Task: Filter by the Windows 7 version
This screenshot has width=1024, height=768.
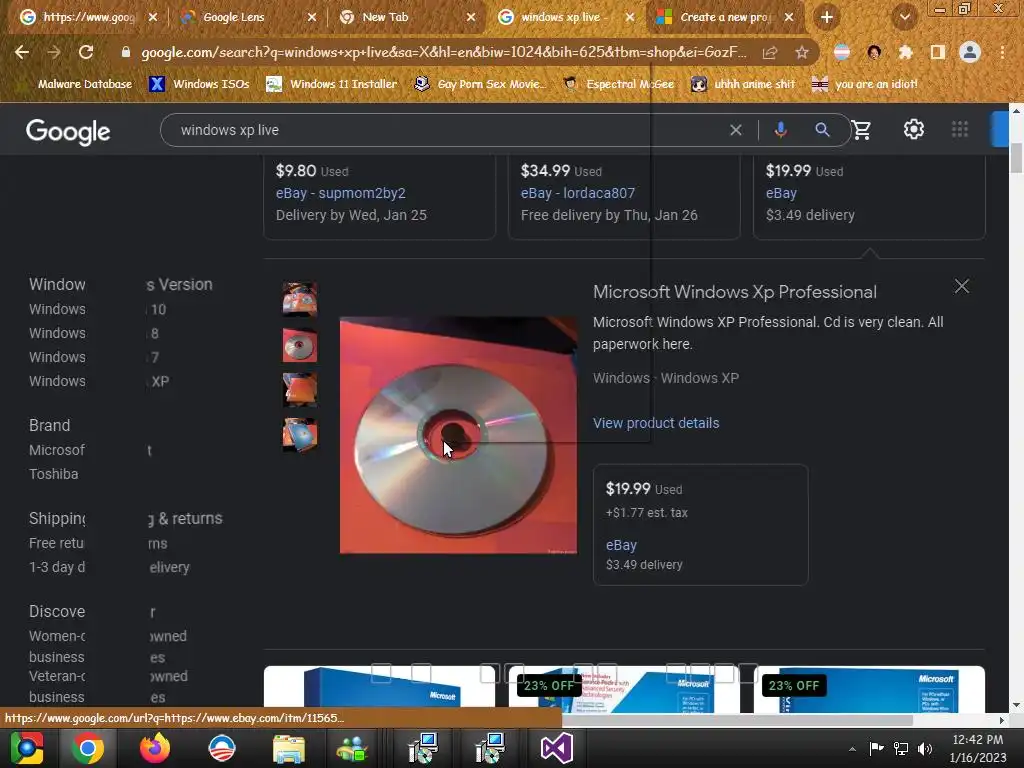Action: [93, 357]
